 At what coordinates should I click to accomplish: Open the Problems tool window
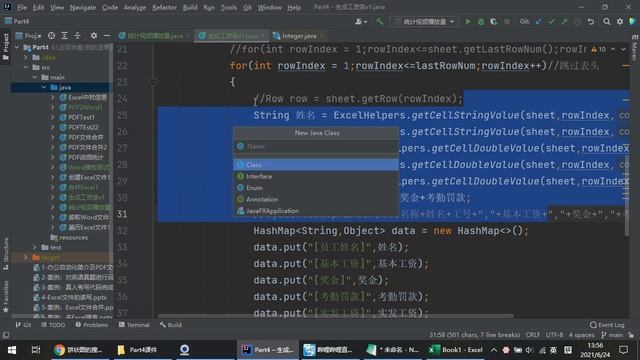point(92,325)
